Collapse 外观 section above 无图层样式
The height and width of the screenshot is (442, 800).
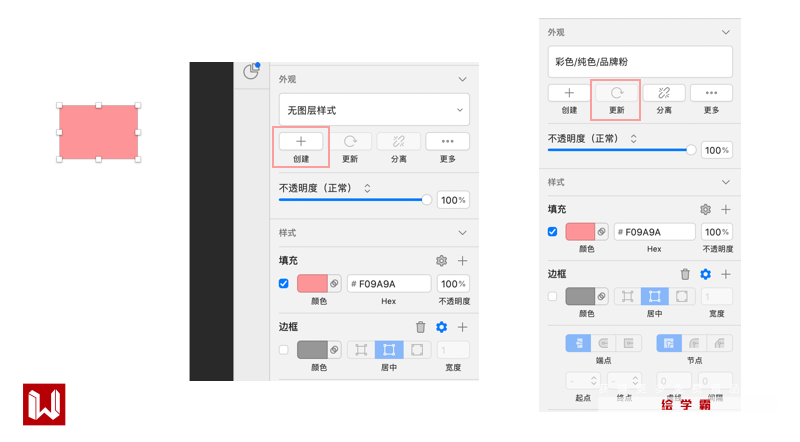(462, 79)
